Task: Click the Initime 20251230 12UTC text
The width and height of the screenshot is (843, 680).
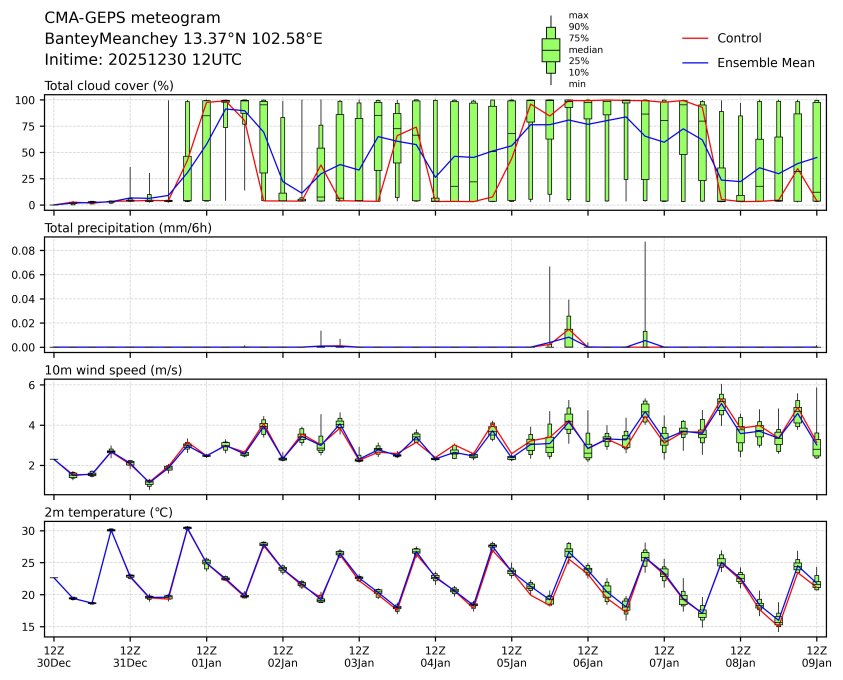Action: 143,60
